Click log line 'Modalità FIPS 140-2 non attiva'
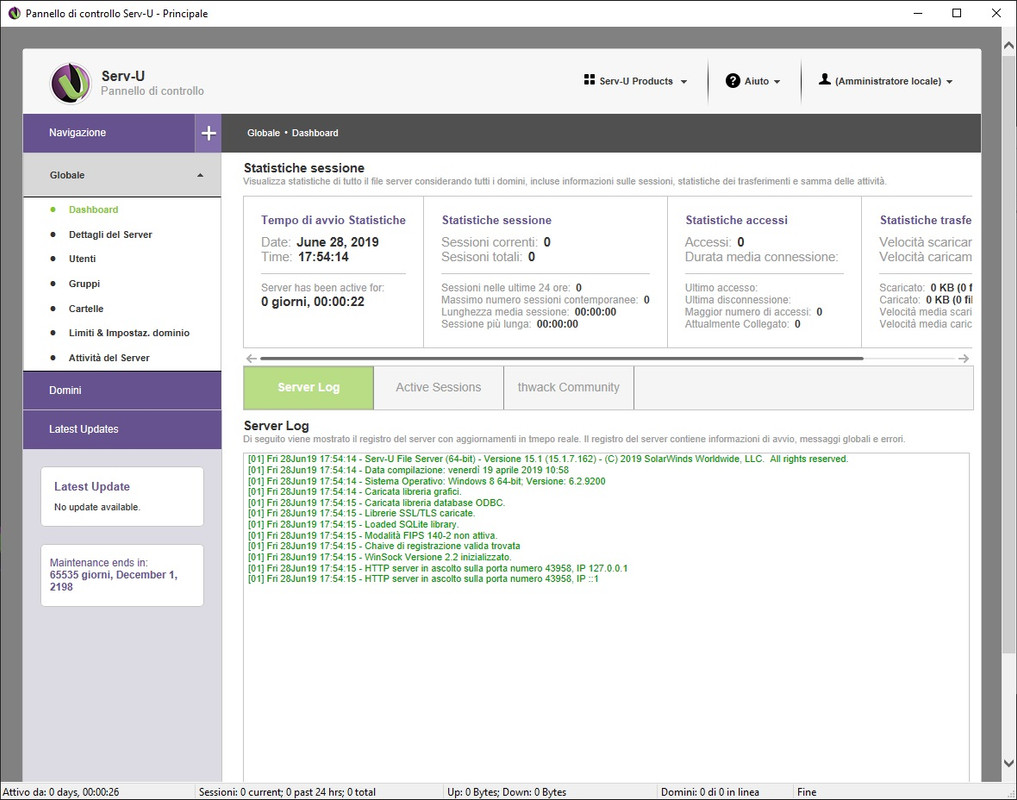Image resolution: width=1017 pixels, height=800 pixels. (x=373, y=536)
